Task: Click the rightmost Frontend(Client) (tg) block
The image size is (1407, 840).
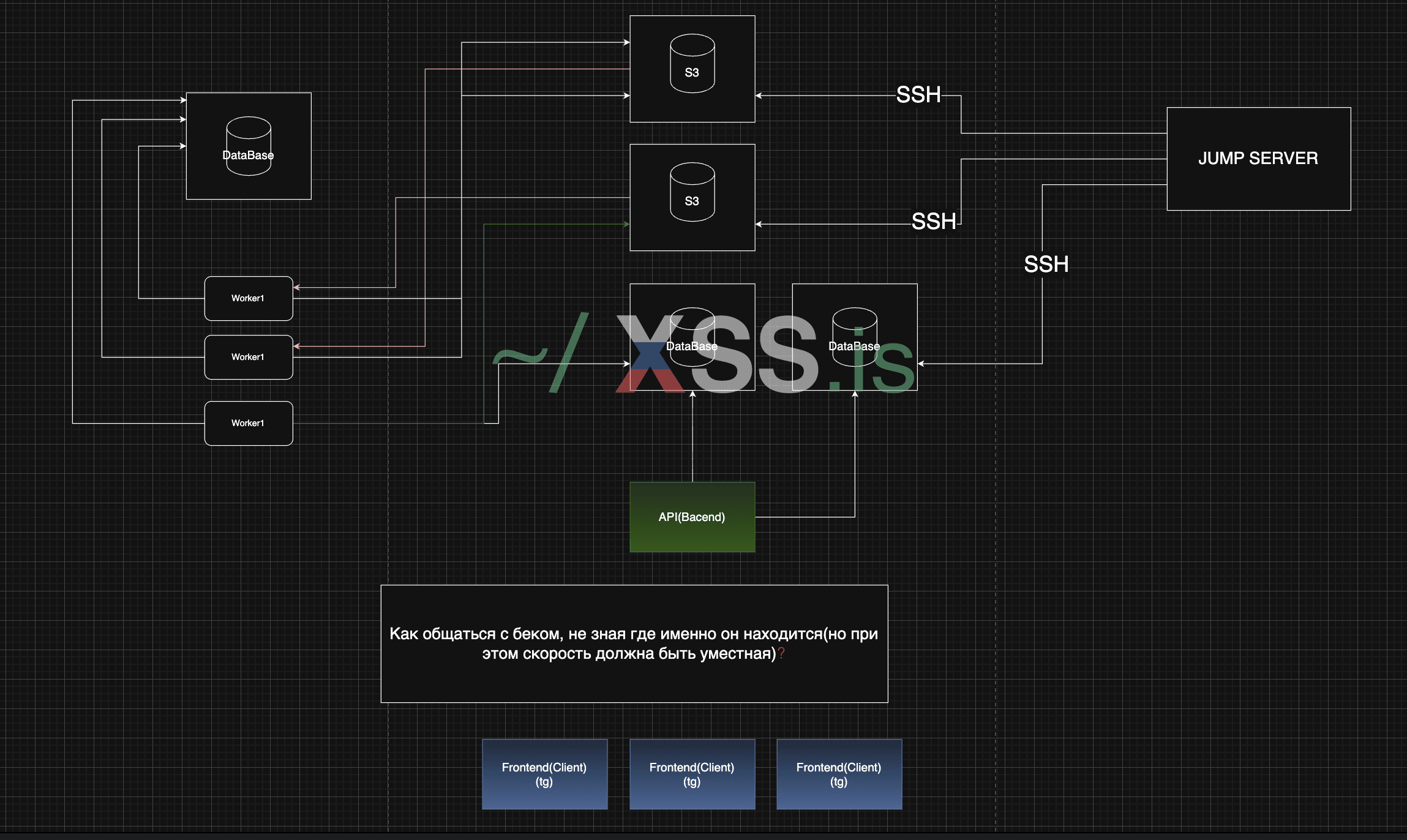Action: pos(839,774)
